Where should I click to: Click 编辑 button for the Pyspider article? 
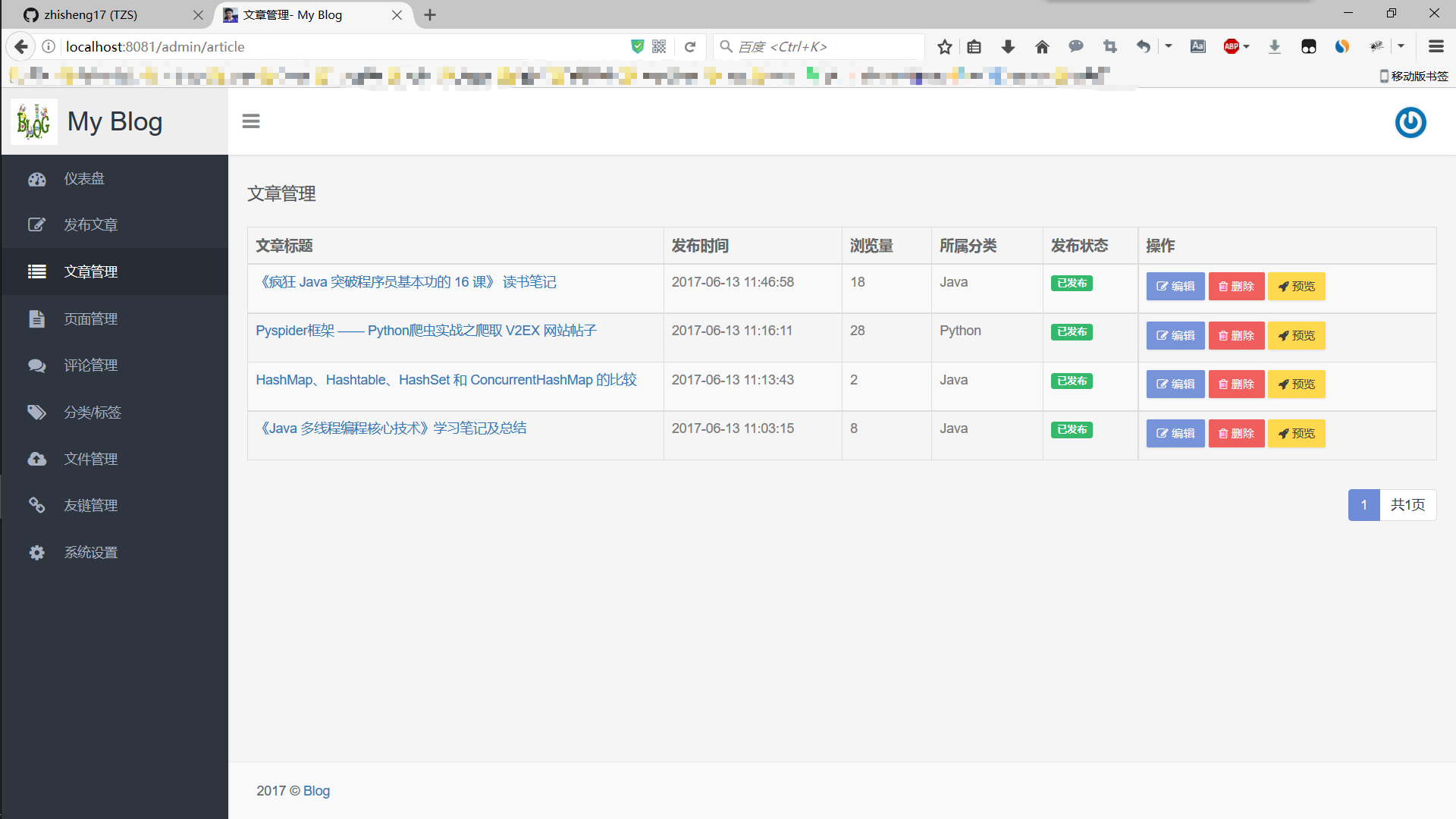click(x=1175, y=336)
